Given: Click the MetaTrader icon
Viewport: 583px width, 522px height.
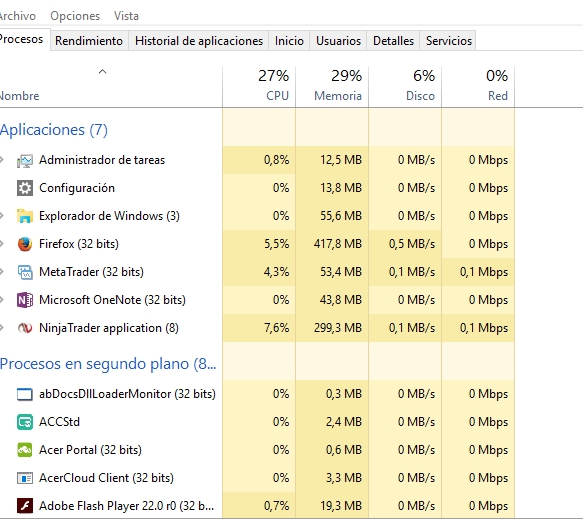Looking at the screenshot, I should (25, 272).
